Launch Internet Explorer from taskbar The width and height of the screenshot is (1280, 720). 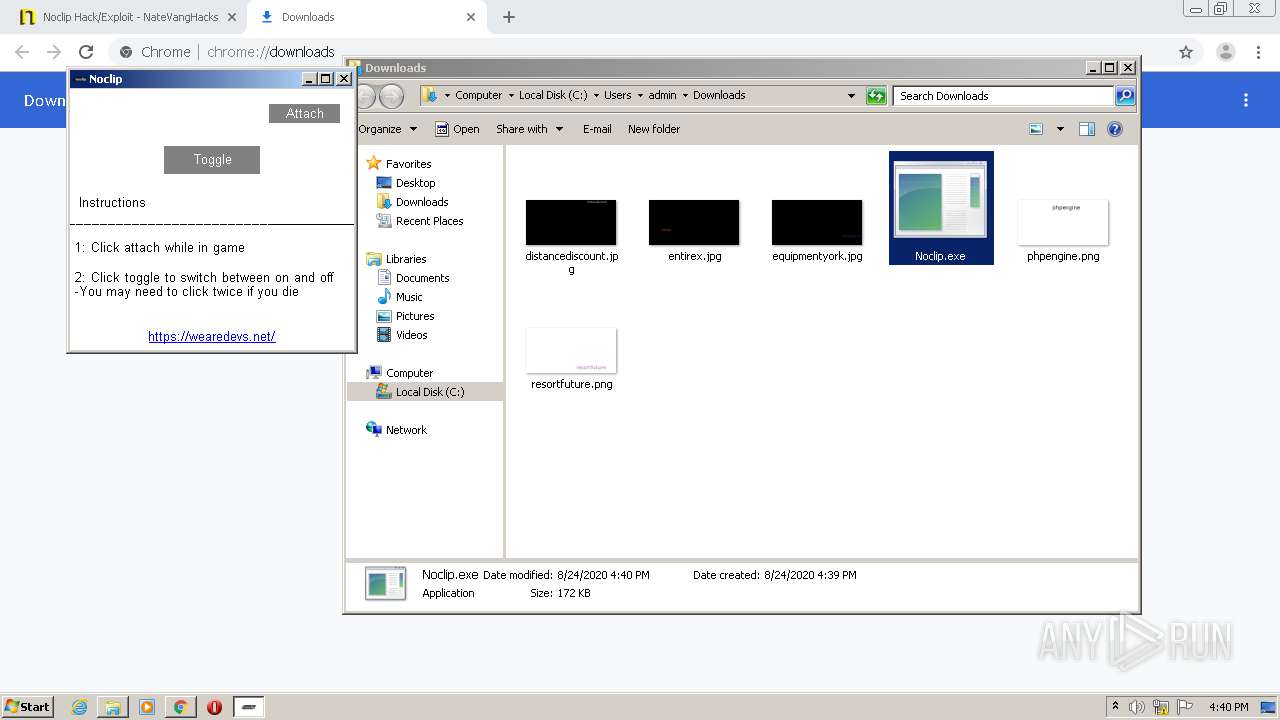tap(80, 707)
